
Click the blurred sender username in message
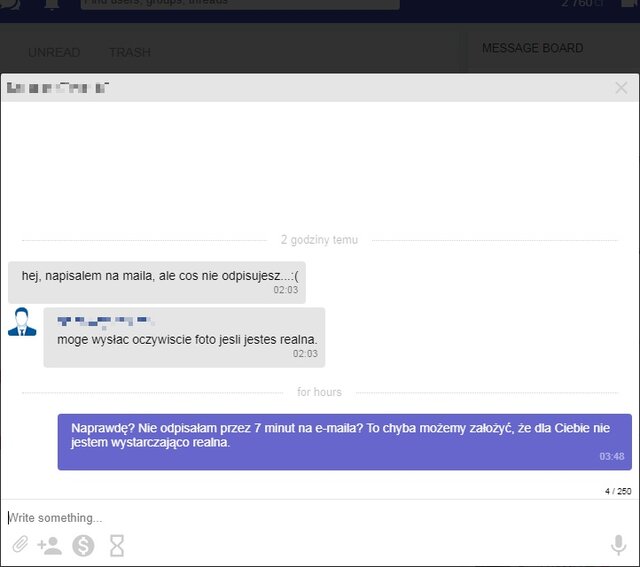105,321
